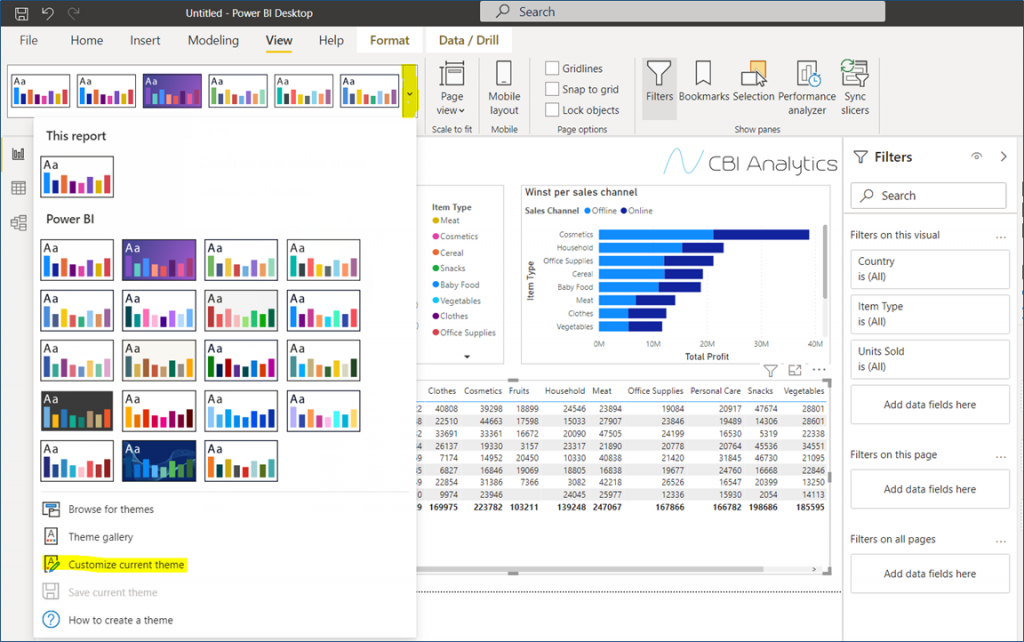Viewport: 1024px width, 642px height.
Task: Click Browse for themes
Action: (111, 509)
